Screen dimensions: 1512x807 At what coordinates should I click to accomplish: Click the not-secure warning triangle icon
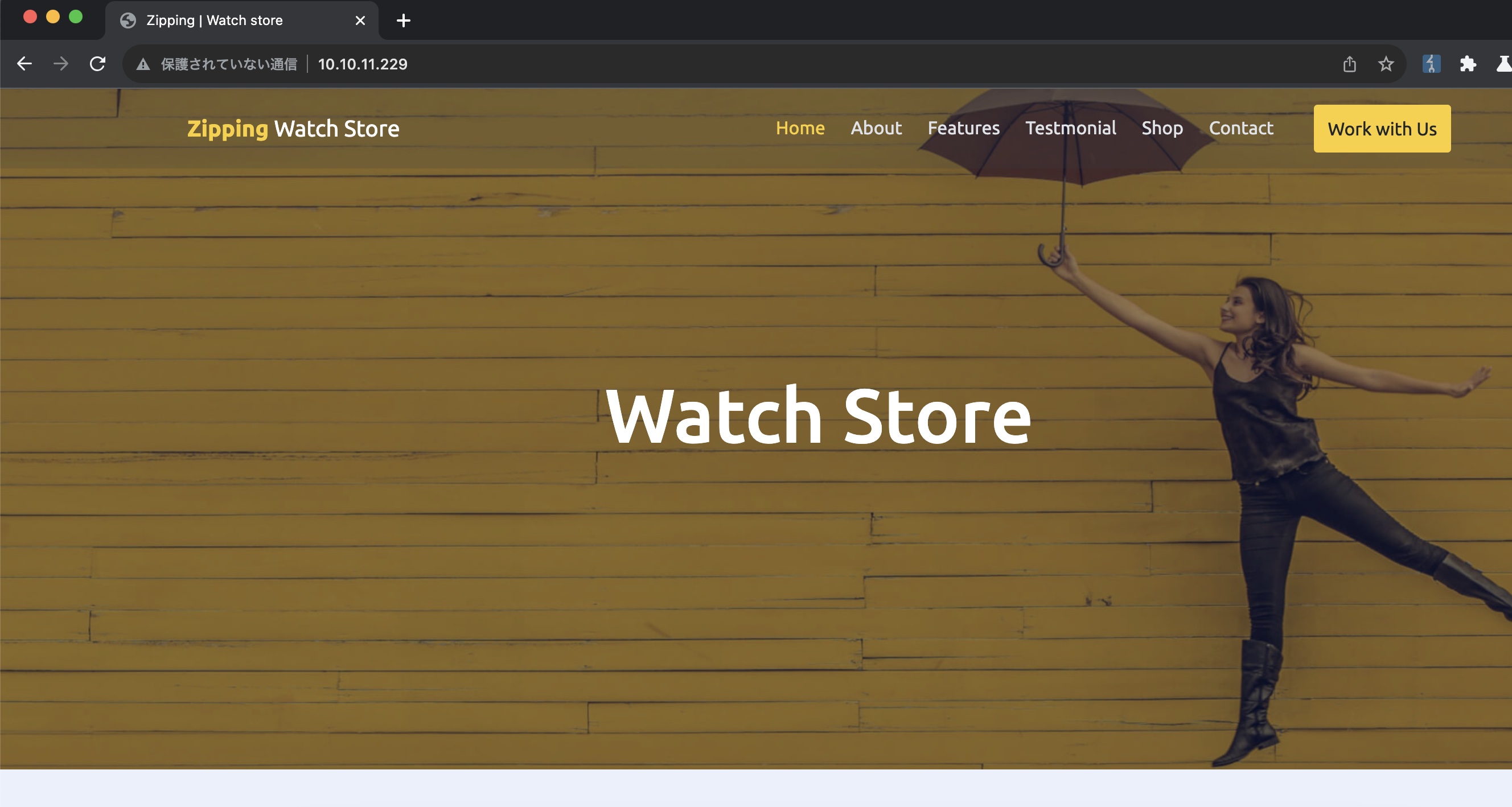point(143,64)
